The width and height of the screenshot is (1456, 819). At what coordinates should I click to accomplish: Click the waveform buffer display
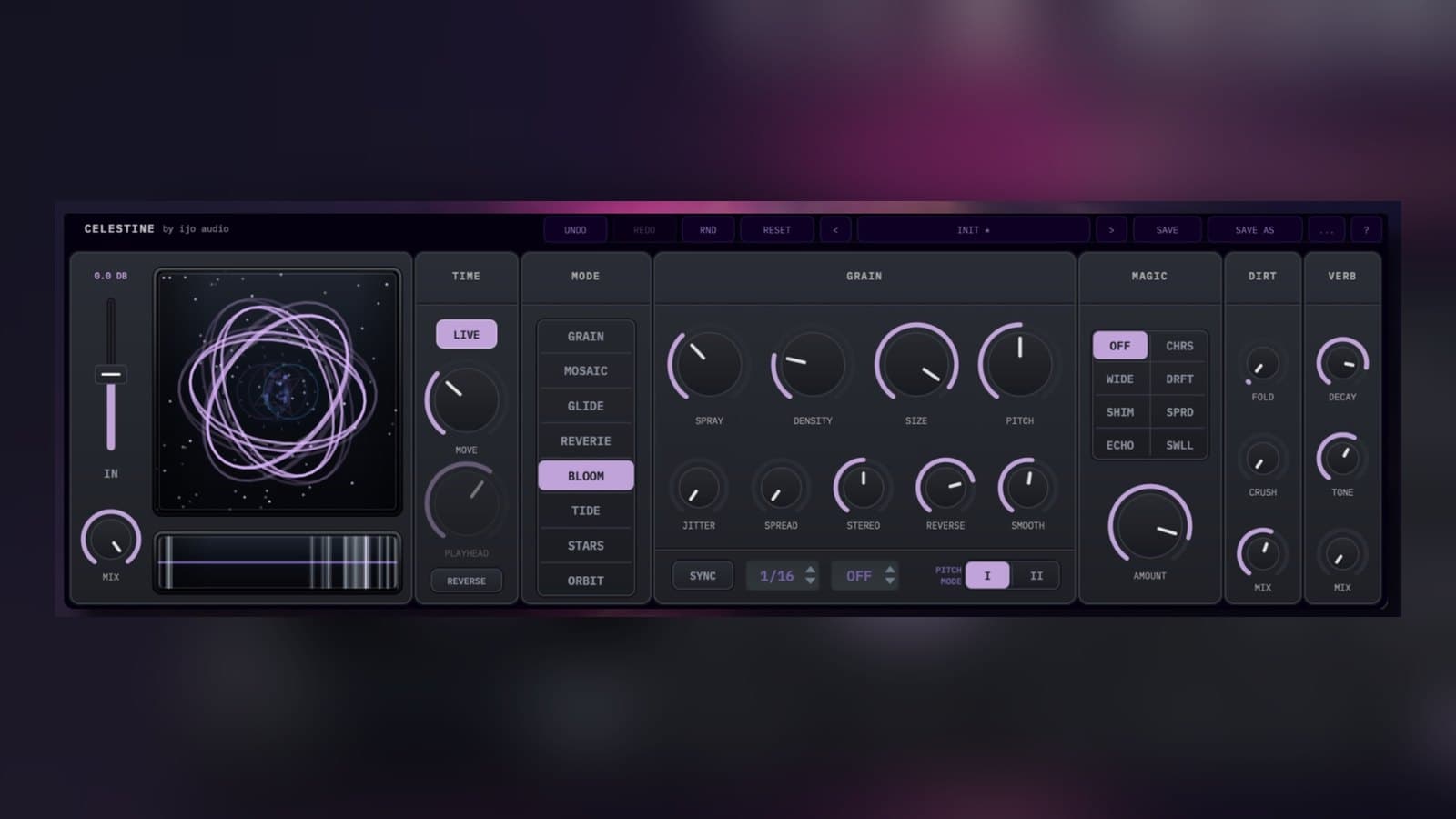[x=278, y=562]
